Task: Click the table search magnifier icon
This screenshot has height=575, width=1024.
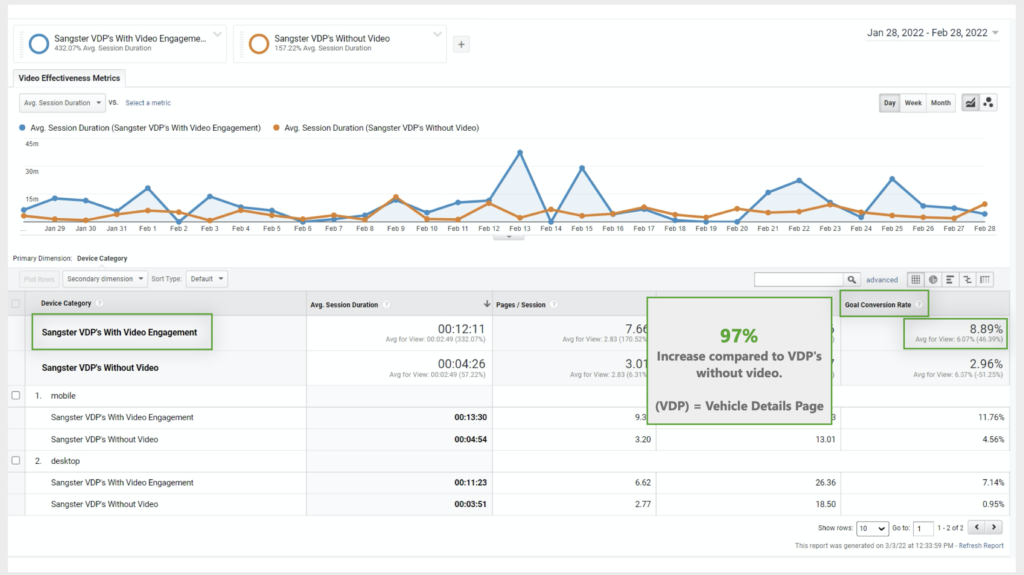Action: pos(852,280)
